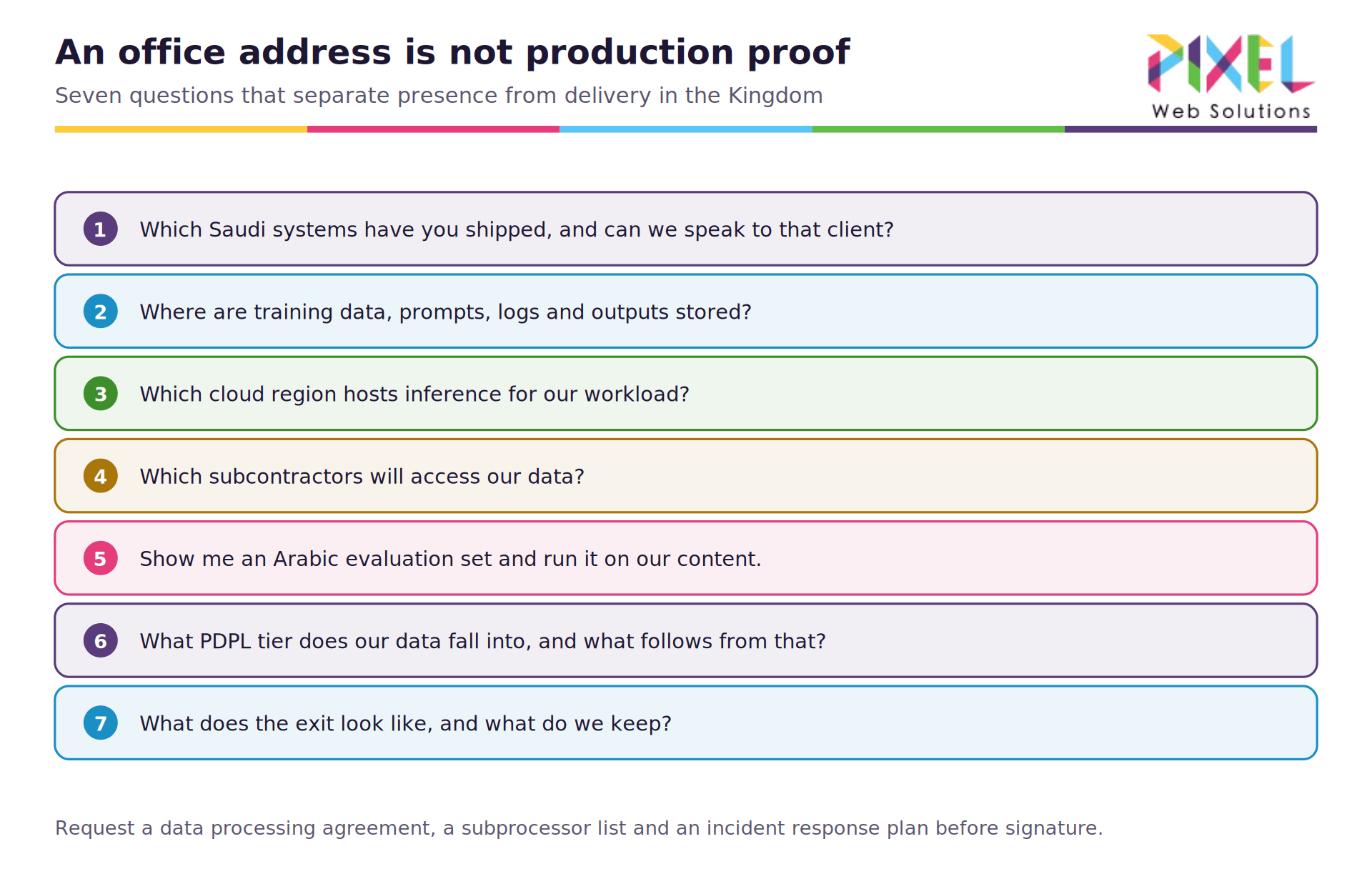Click the amber number 4 circle badge
The image size is (1372, 869).
(x=101, y=476)
